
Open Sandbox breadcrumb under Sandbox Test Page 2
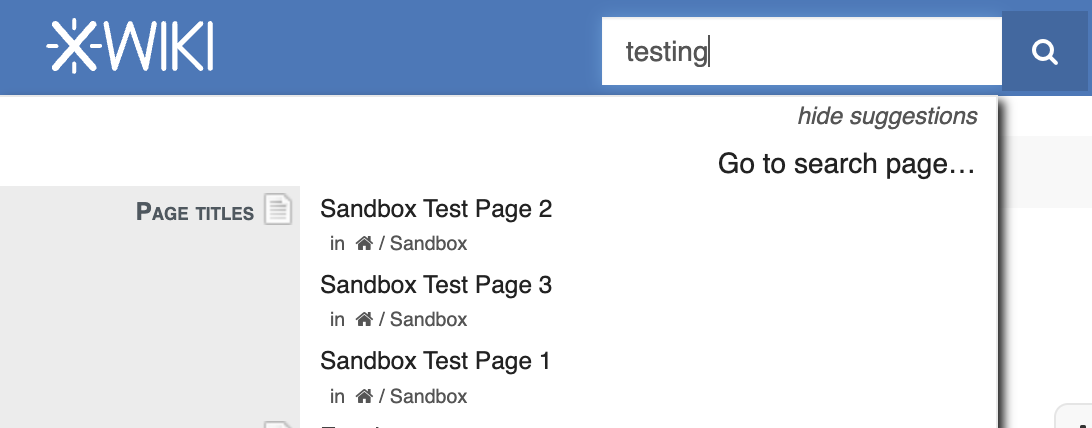coord(428,243)
